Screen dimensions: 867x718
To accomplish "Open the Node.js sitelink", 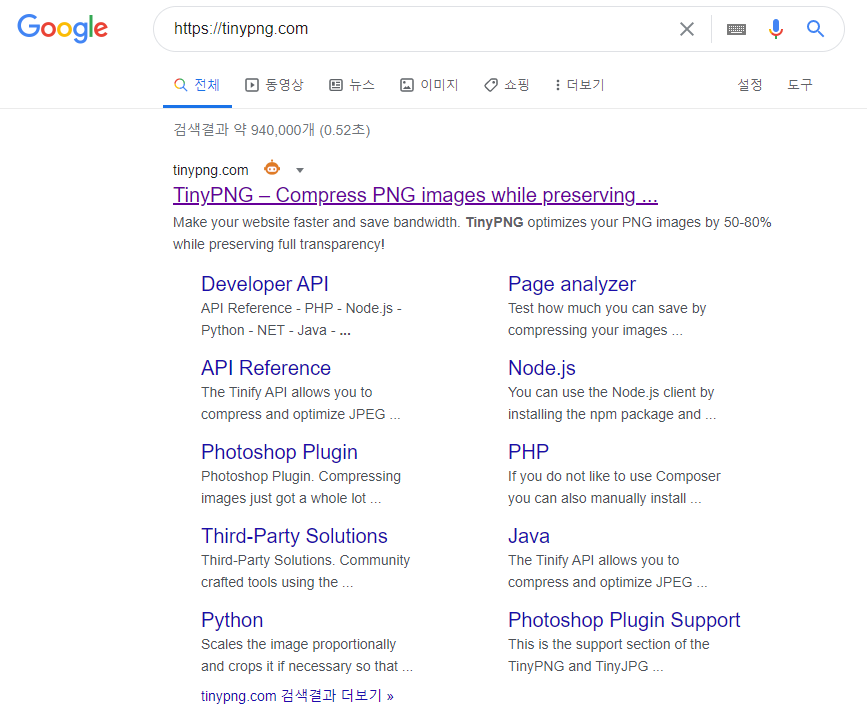I will 542,368.
